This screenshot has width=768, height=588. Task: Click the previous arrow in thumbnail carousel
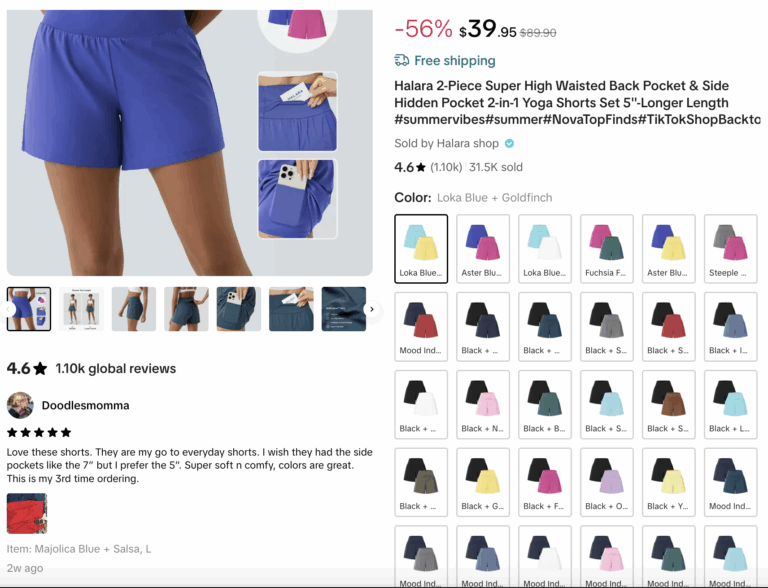8,309
